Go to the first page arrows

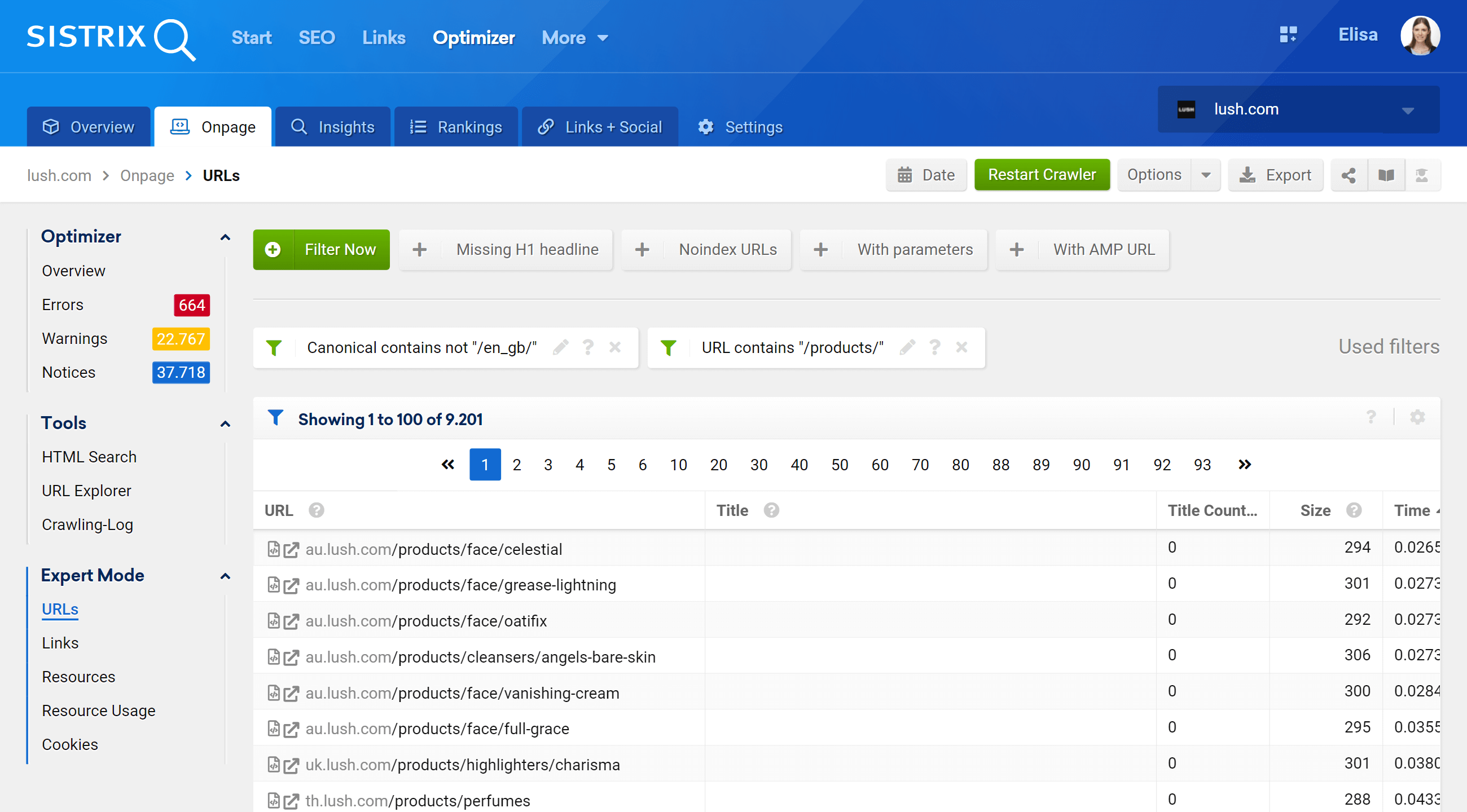tap(448, 465)
